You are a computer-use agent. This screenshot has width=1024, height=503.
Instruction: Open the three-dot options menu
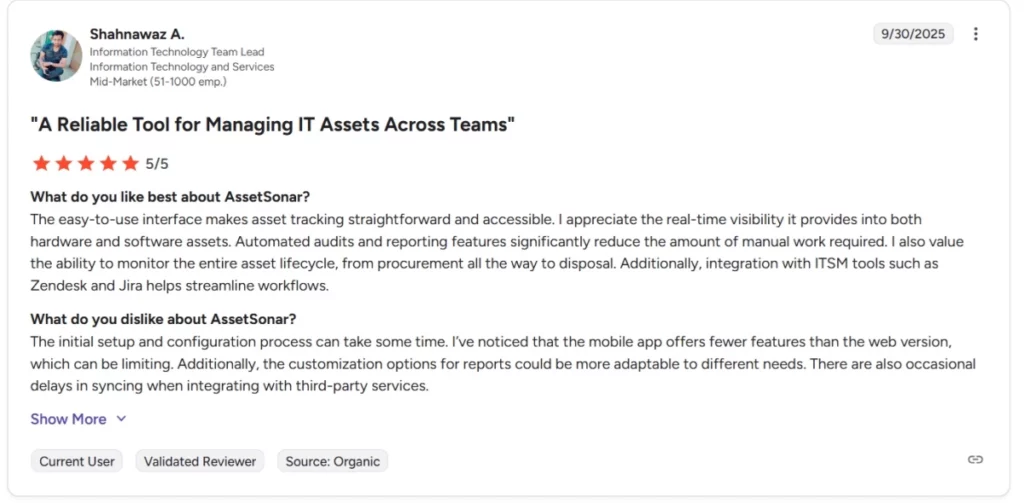click(976, 34)
